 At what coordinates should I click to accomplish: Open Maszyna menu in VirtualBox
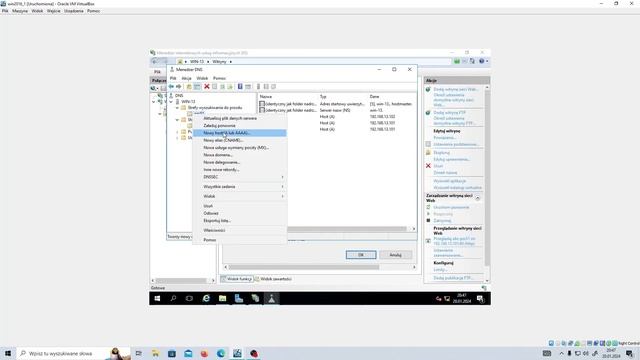point(20,11)
